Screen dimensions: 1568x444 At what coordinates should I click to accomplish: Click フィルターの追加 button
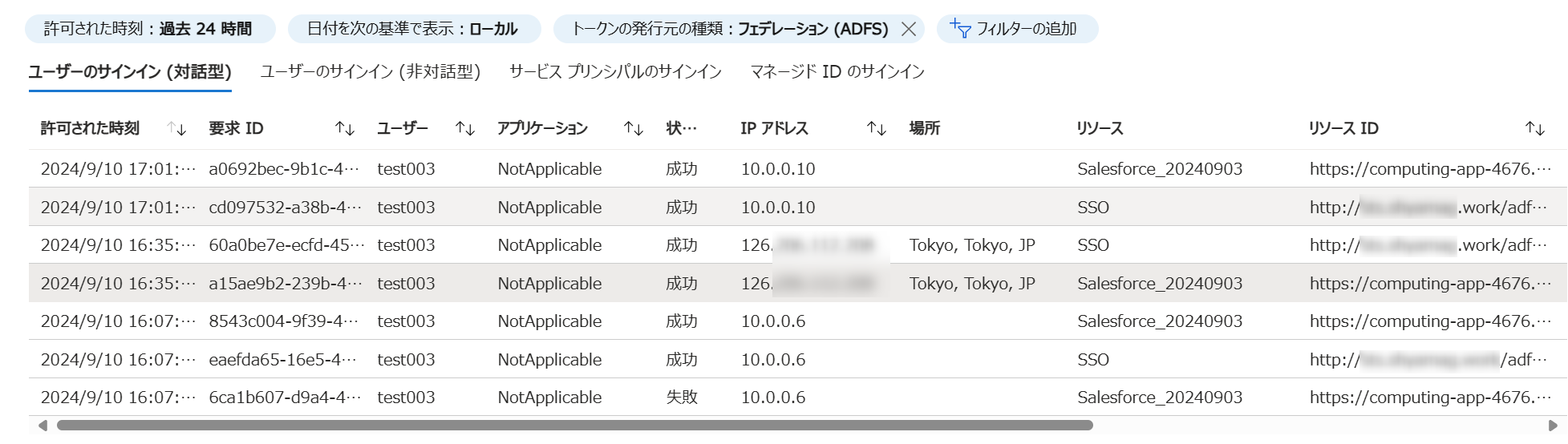click(1017, 29)
